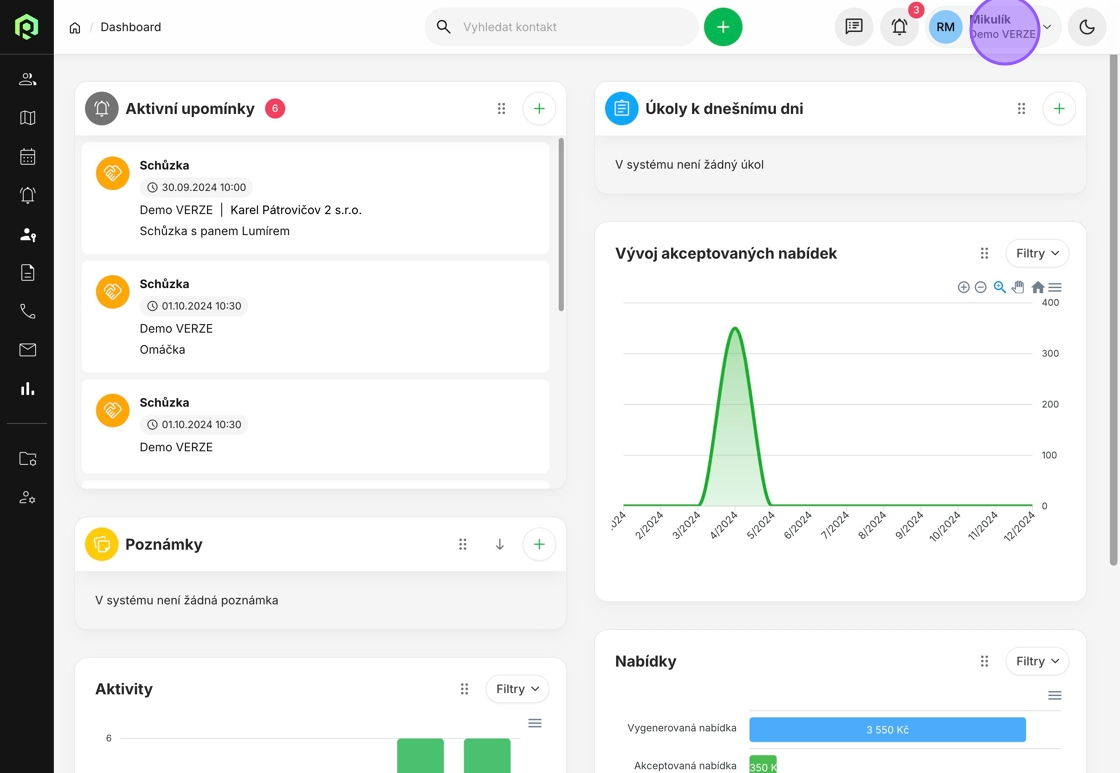Open the user settings icon in the sidebar
Screen dimensions: 1120x773
[x=27, y=497]
